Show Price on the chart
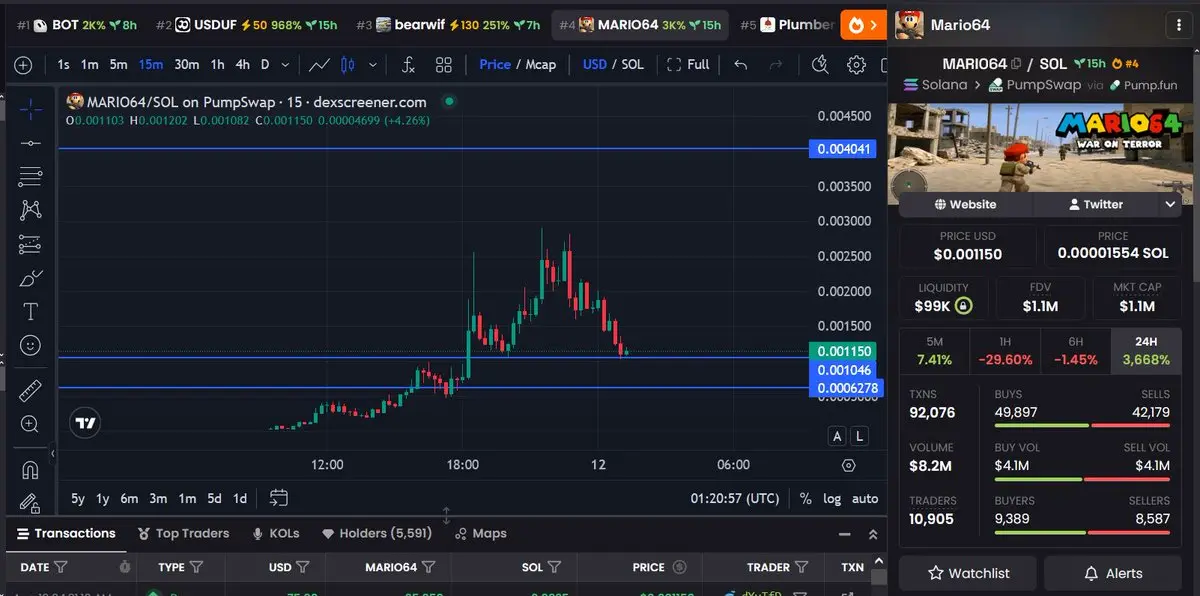The image size is (1200, 596). pyautogui.click(x=495, y=64)
